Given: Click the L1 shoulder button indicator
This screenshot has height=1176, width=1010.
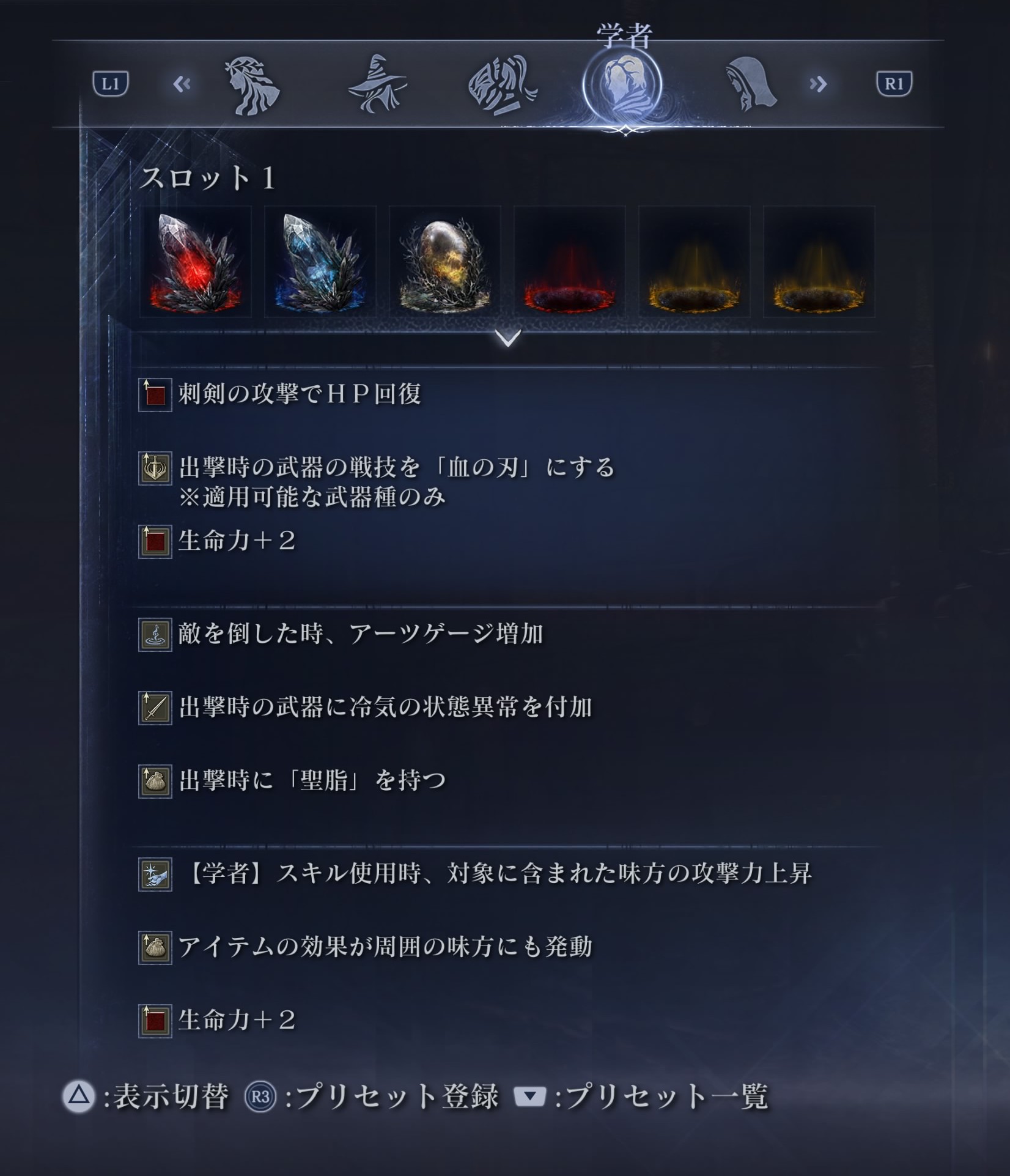Looking at the screenshot, I should coord(111,84).
